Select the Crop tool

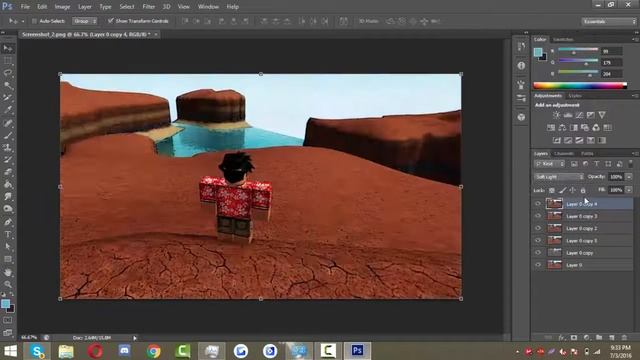coord(8,98)
